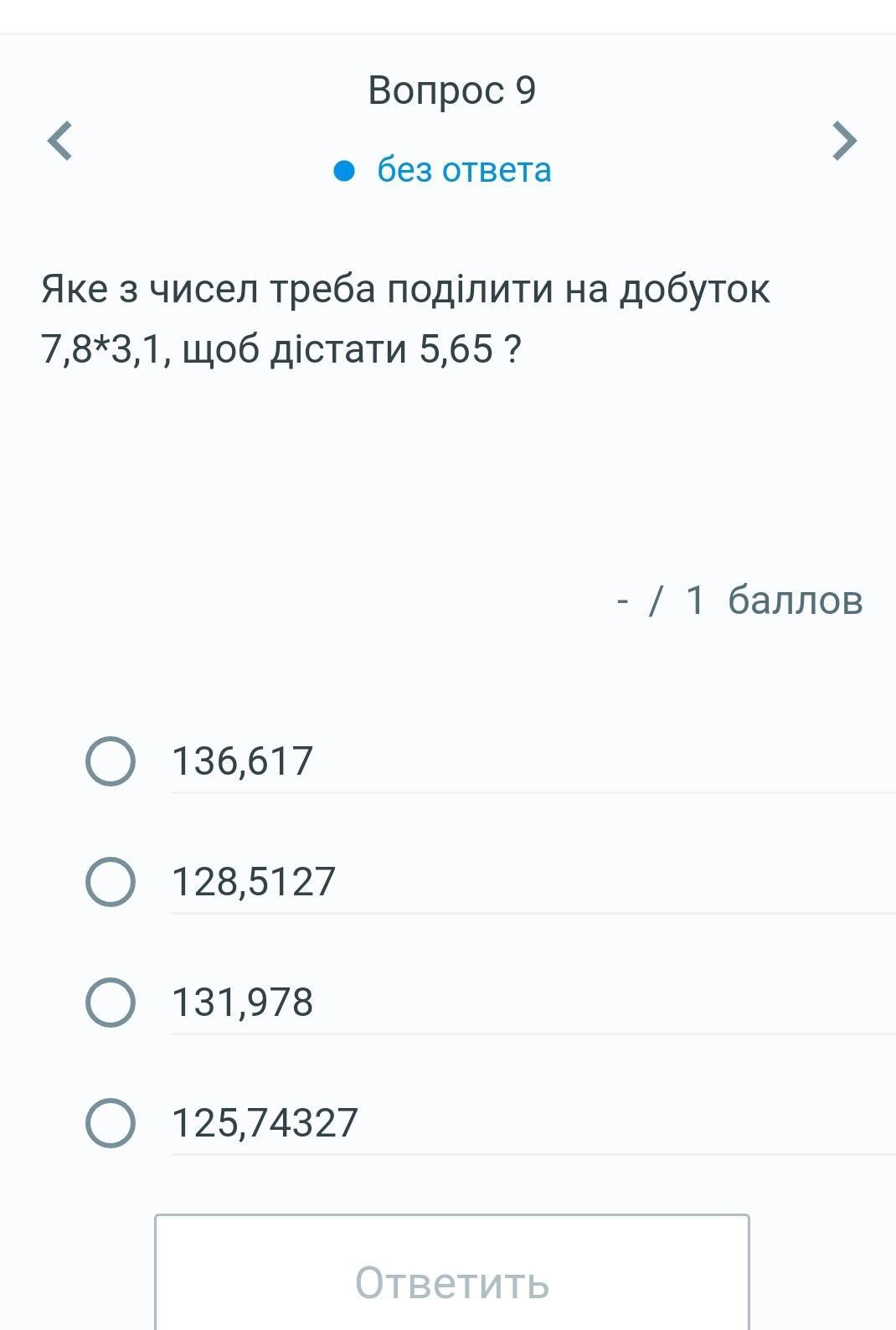The image size is (896, 1330).
Task: Click the blue status dot indicator
Action: click(344, 171)
